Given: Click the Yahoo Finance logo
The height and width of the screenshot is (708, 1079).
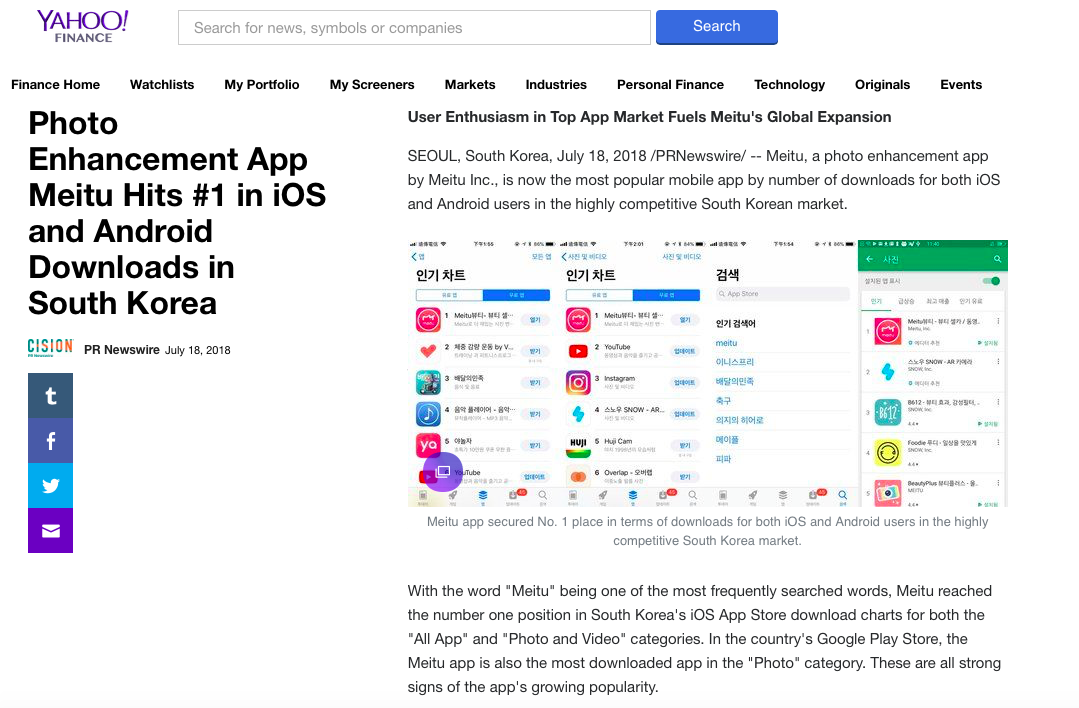Looking at the screenshot, I should point(83,27).
